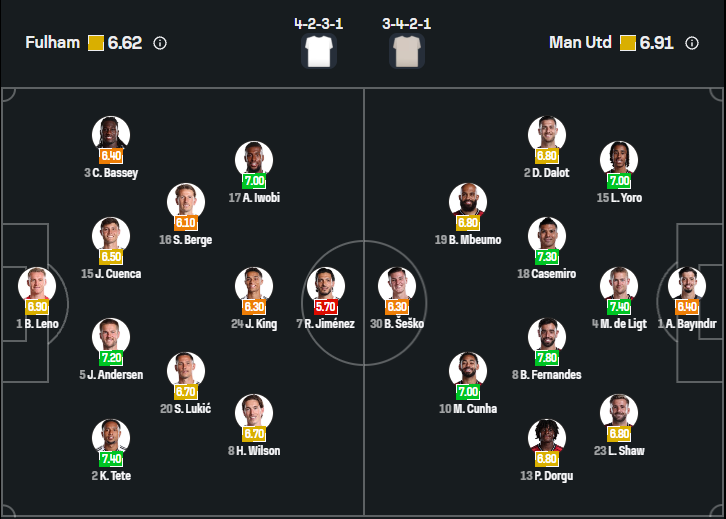
Task: Click Fulham's yellow team rating square
Action: pyautogui.click(x=96, y=43)
